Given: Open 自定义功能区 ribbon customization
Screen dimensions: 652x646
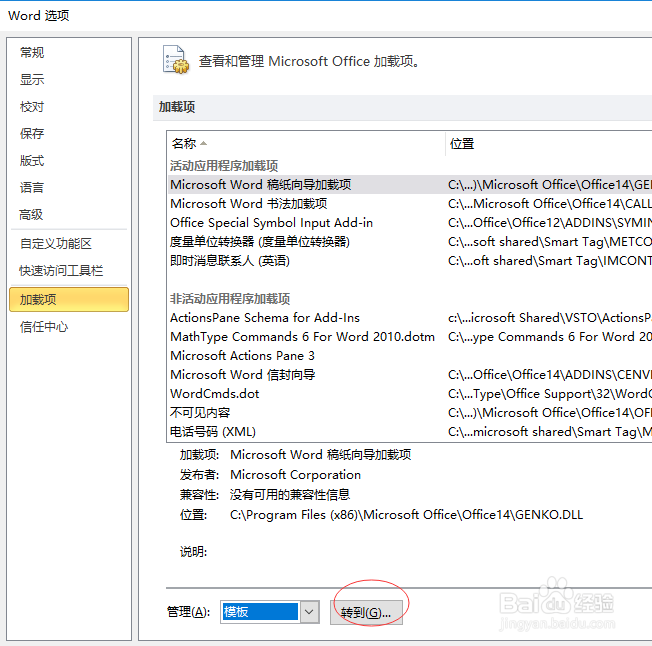Looking at the screenshot, I should coord(56,243).
